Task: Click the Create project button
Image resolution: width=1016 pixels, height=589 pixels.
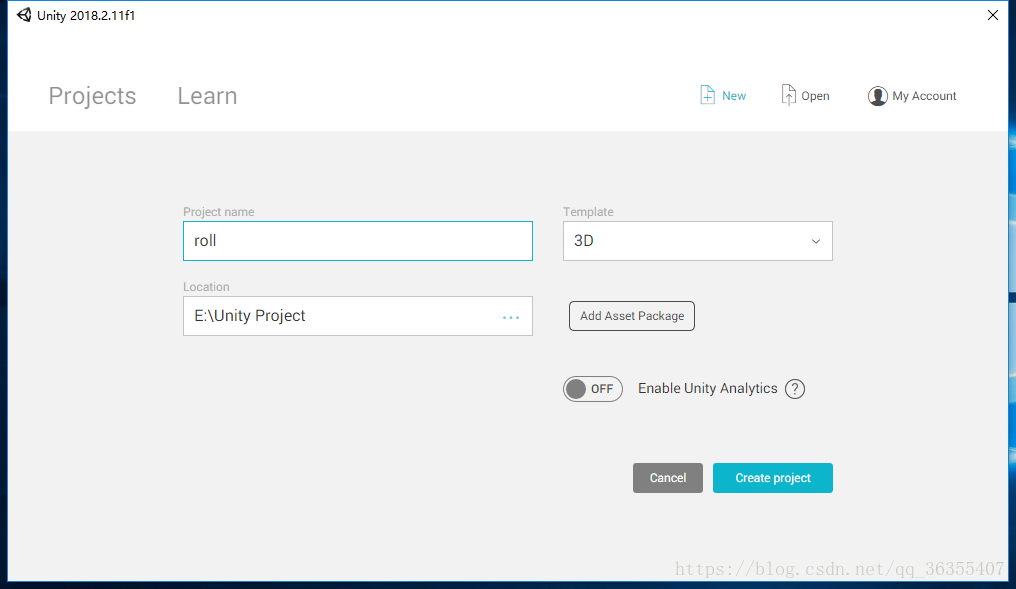Action: coord(772,478)
